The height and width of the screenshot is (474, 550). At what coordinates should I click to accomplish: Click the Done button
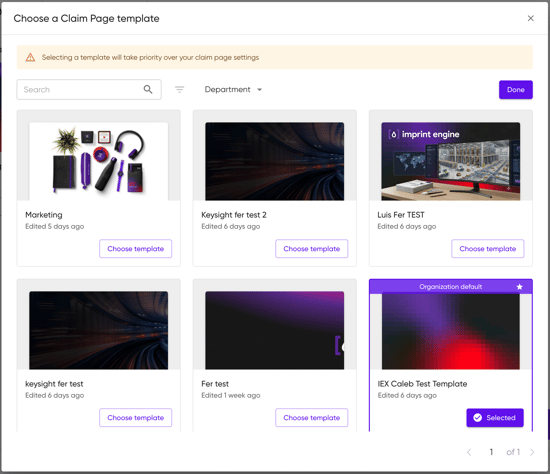point(516,90)
